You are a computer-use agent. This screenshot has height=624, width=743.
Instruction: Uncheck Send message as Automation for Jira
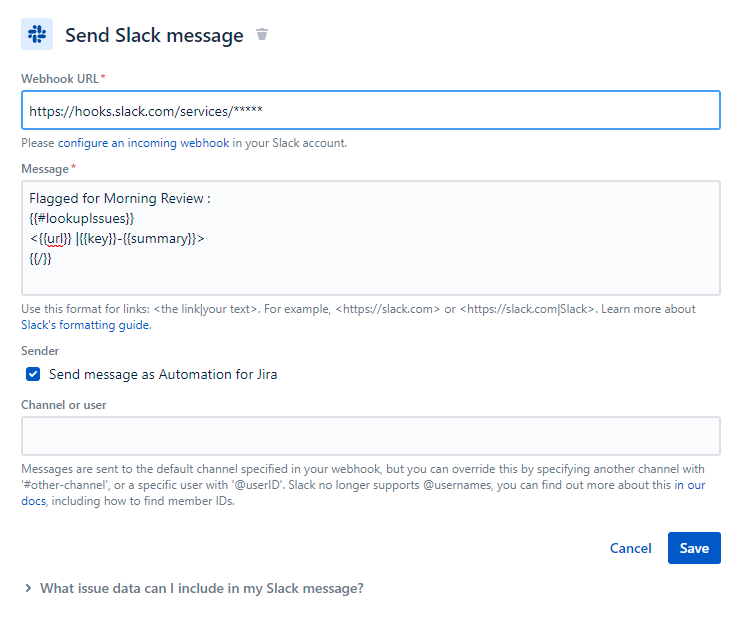33,374
